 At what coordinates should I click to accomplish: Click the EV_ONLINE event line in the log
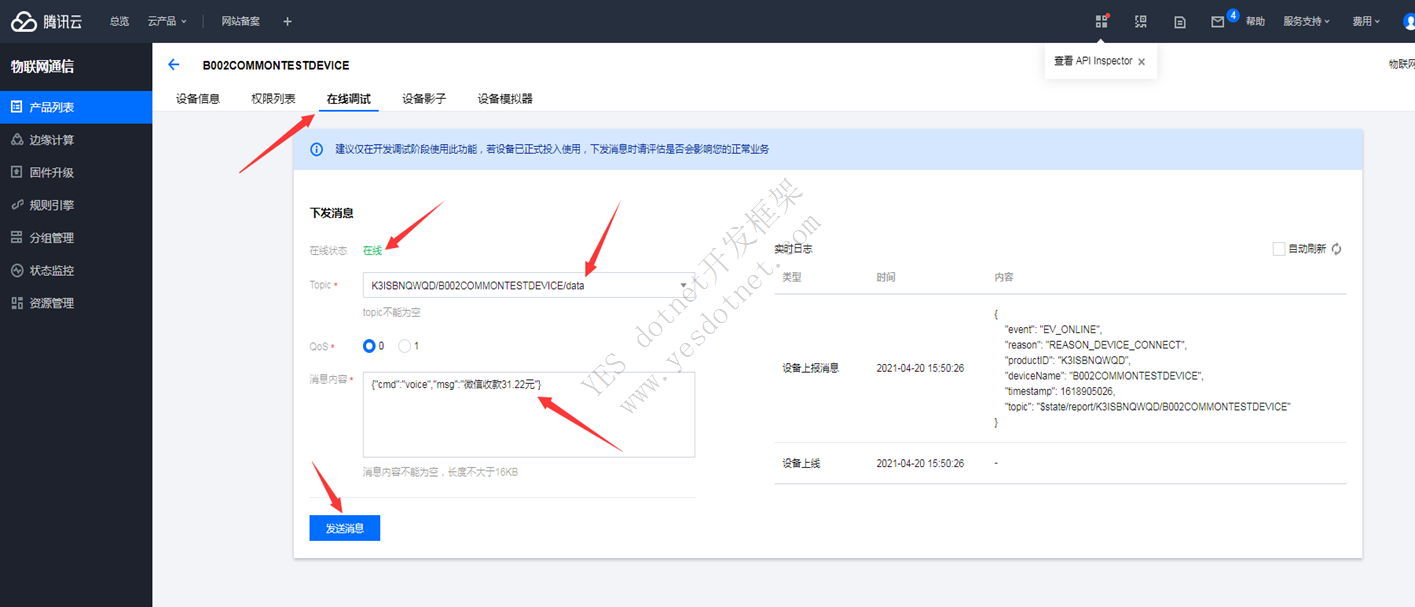1052,329
